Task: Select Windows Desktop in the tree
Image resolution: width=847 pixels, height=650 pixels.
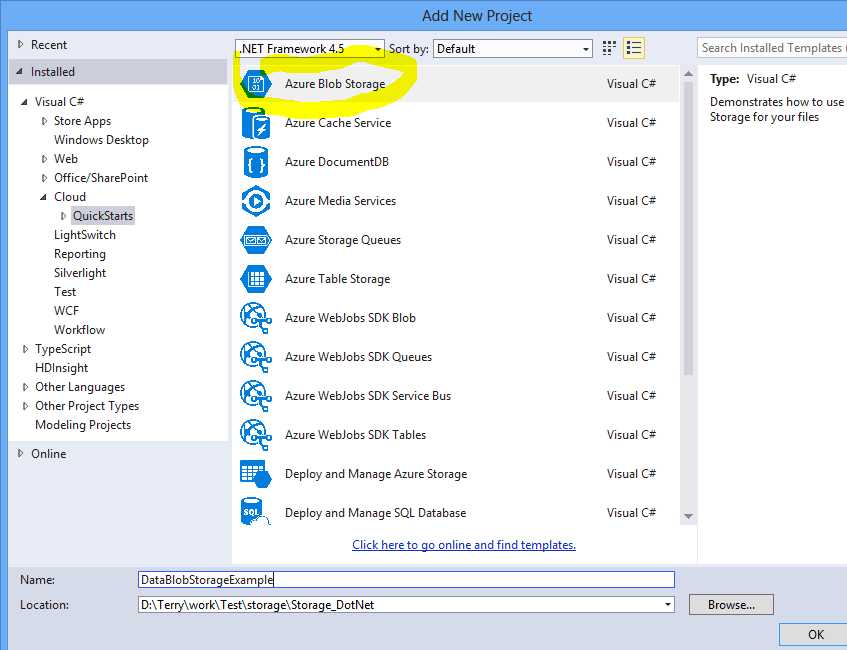Action: point(101,140)
